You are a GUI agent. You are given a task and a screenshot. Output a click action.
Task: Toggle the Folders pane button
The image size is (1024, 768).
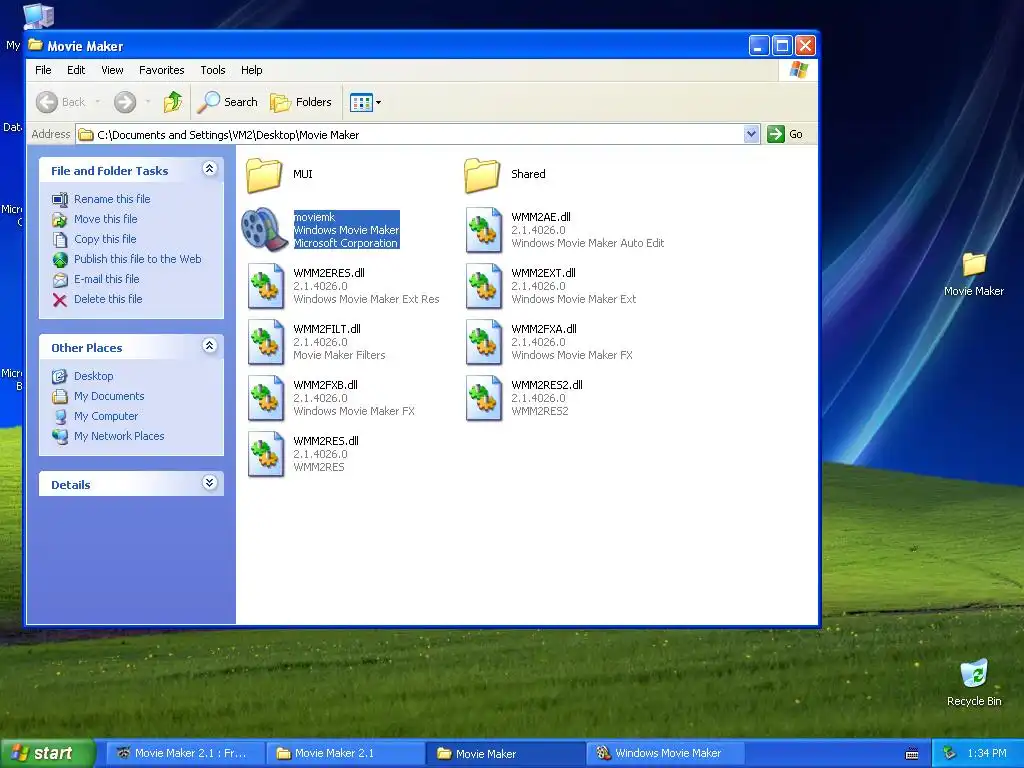click(302, 102)
